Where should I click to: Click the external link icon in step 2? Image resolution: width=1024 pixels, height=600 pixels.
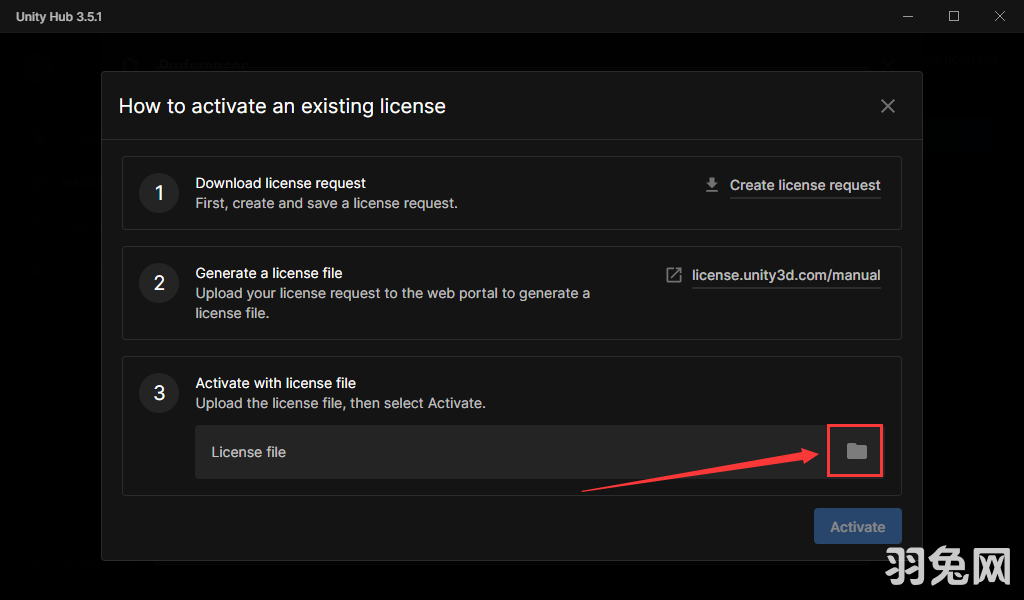point(674,275)
